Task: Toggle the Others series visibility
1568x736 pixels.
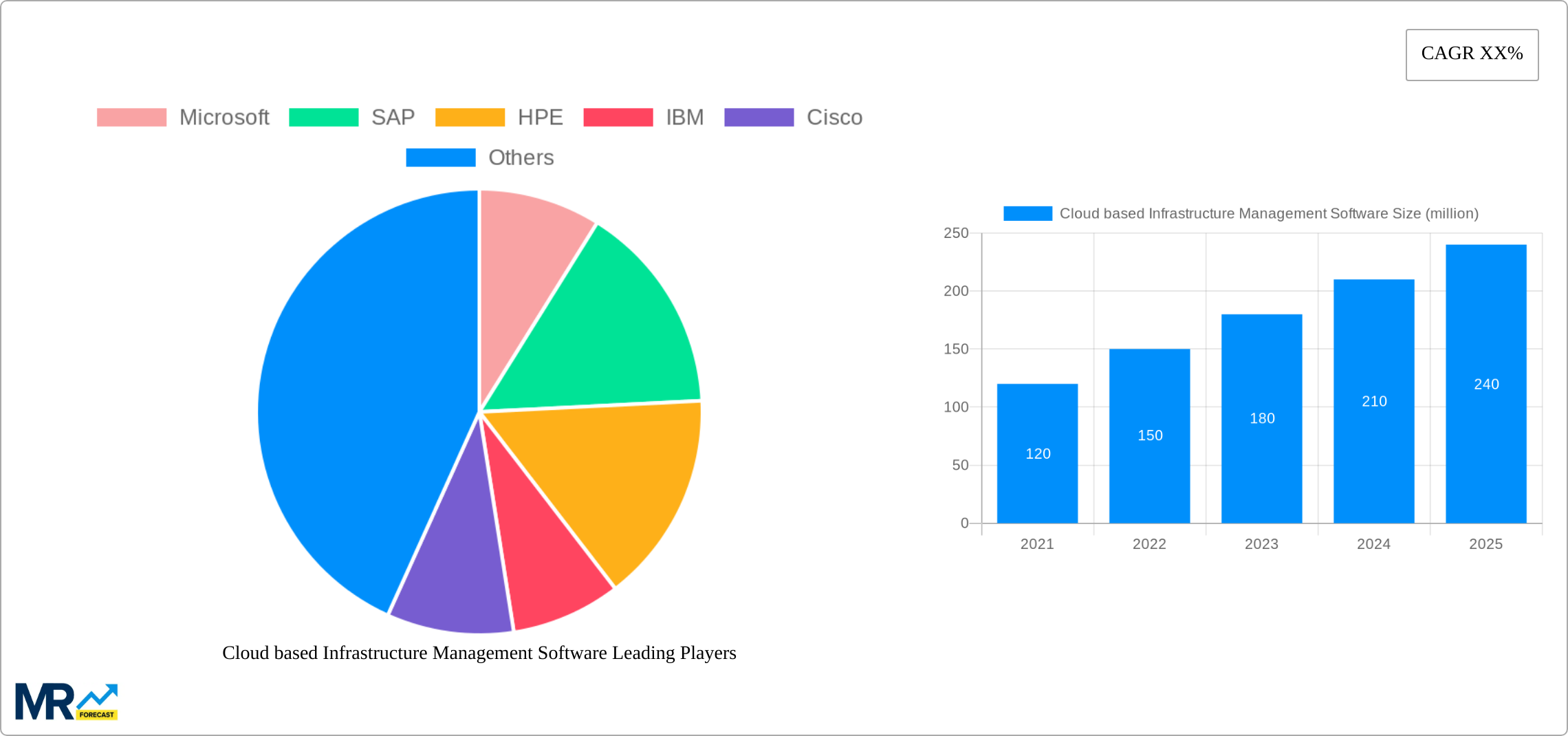Action: (x=521, y=158)
